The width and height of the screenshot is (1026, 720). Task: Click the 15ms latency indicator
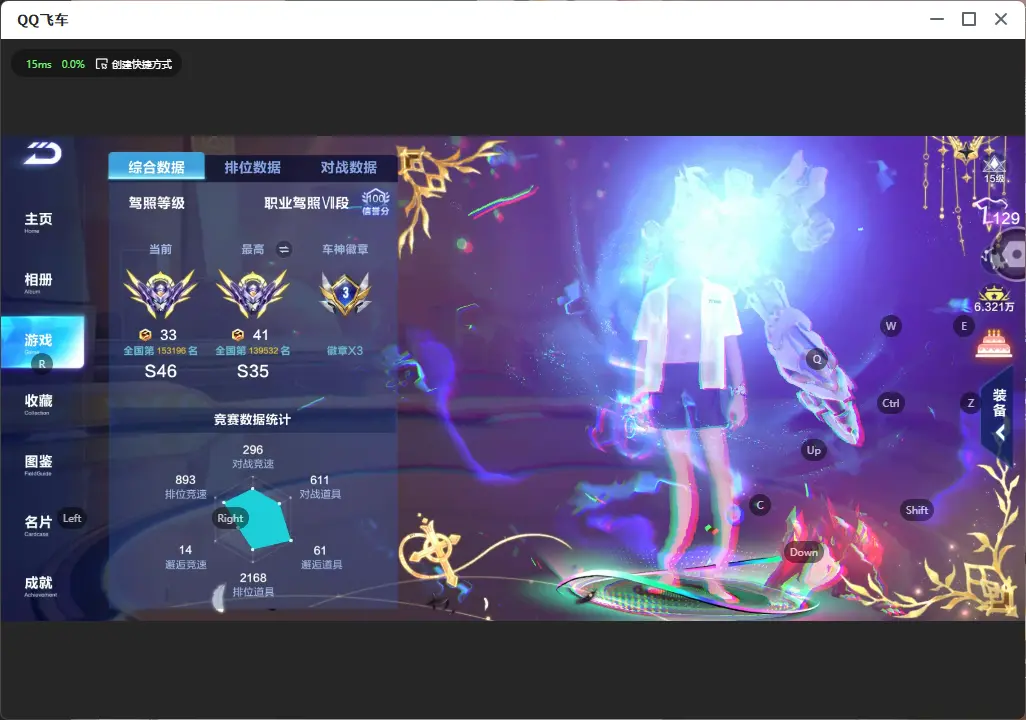tap(39, 64)
